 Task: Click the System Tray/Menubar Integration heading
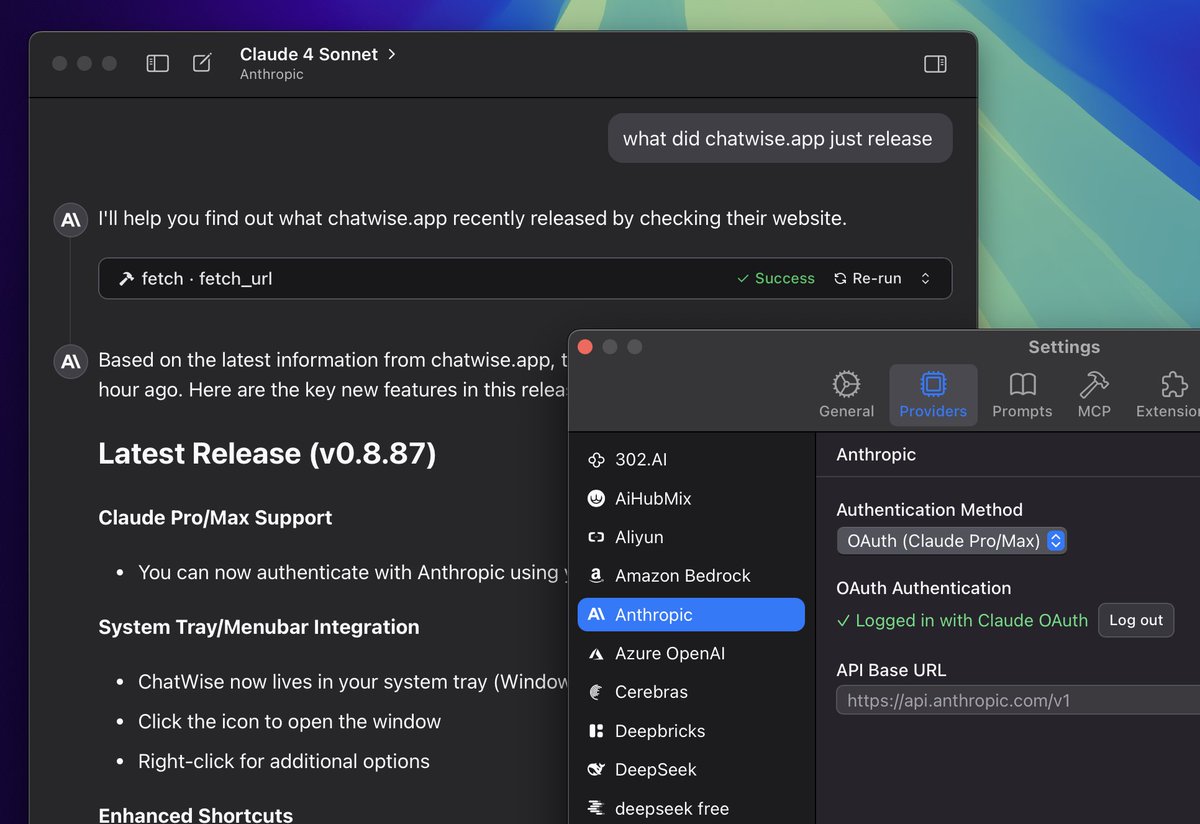tap(259, 628)
